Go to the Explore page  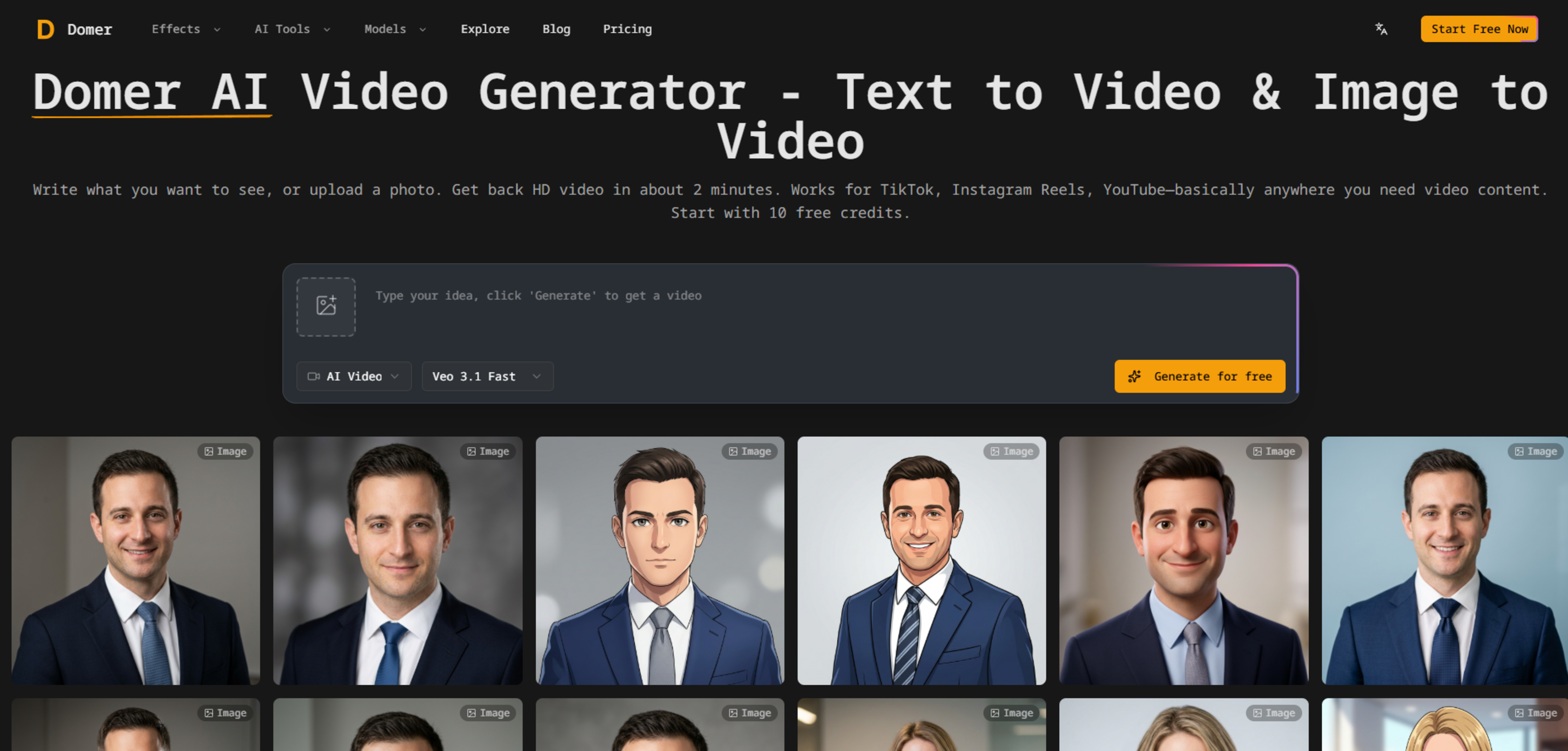pyautogui.click(x=485, y=29)
